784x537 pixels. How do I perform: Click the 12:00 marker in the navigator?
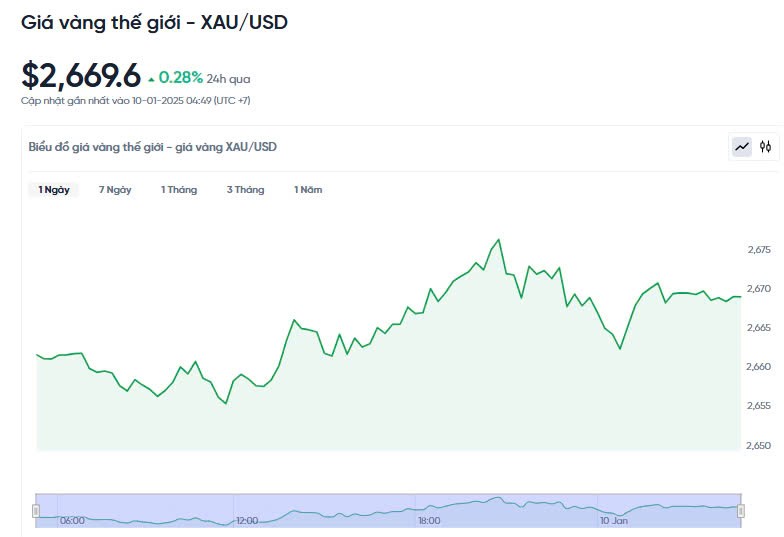tap(247, 521)
